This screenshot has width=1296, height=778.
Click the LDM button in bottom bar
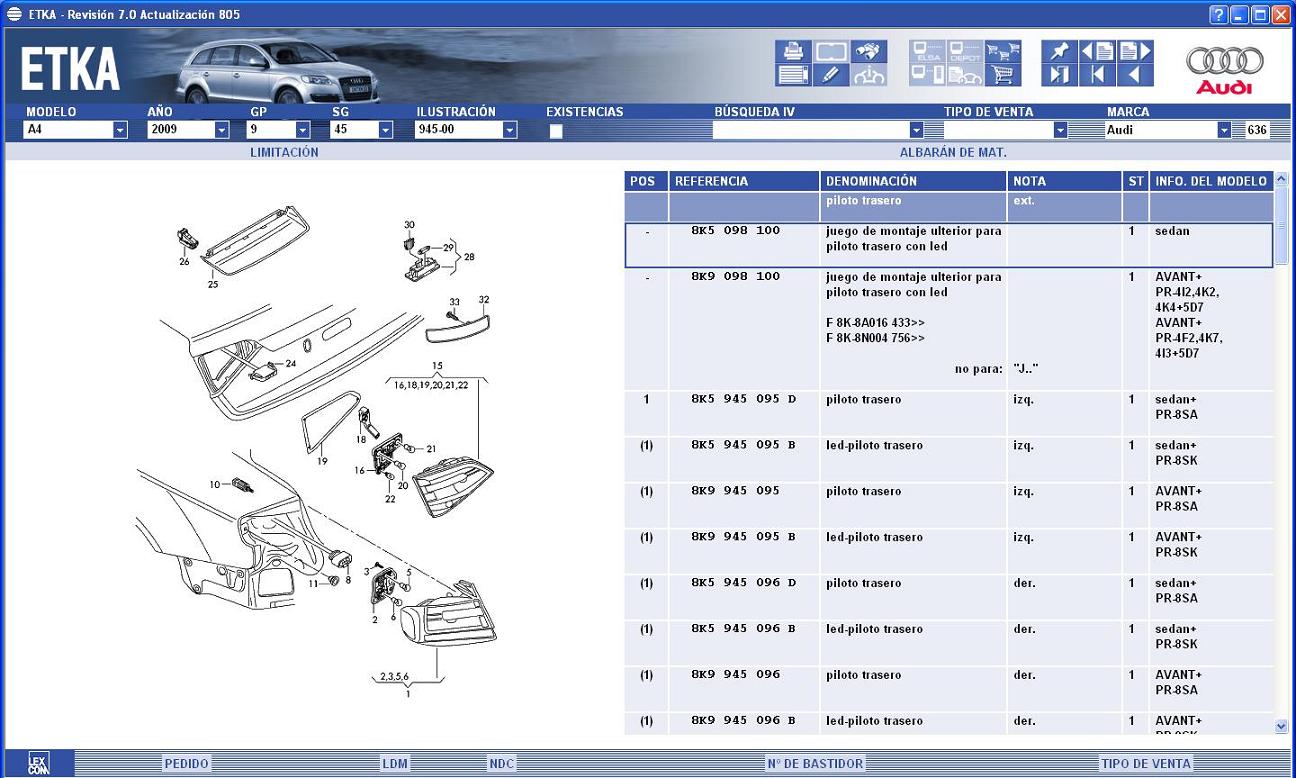pos(395,764)
